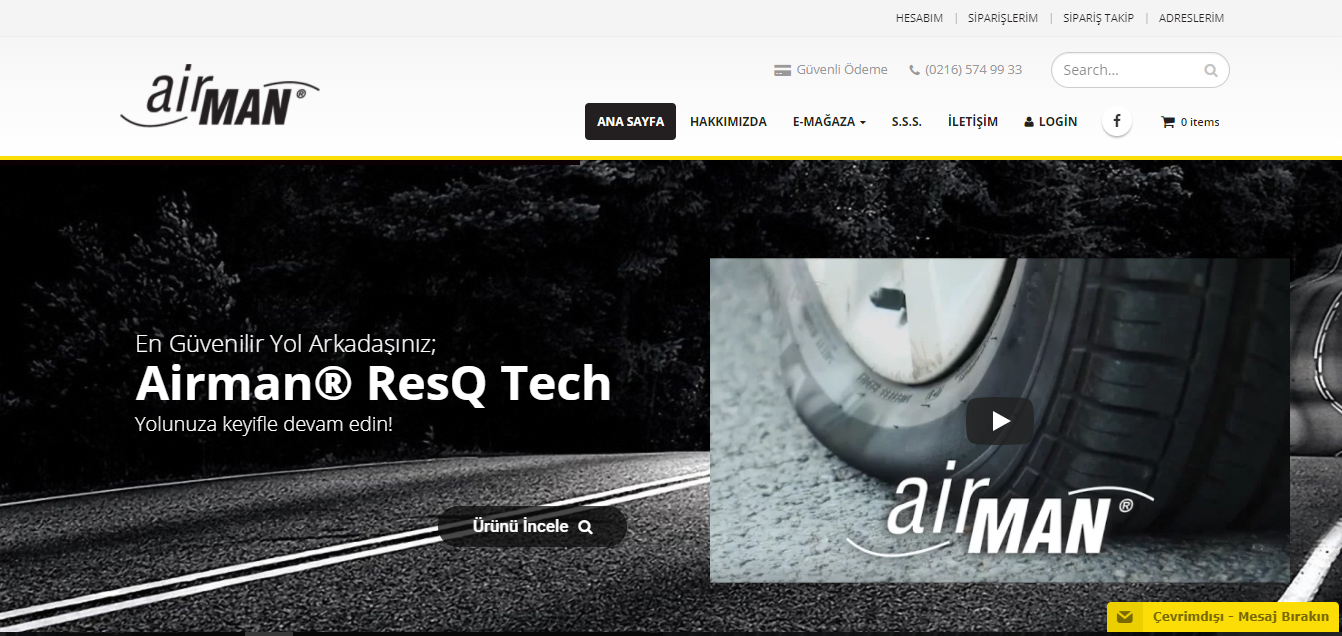Click the yellow envelope chat icon

coord(1125,617)
